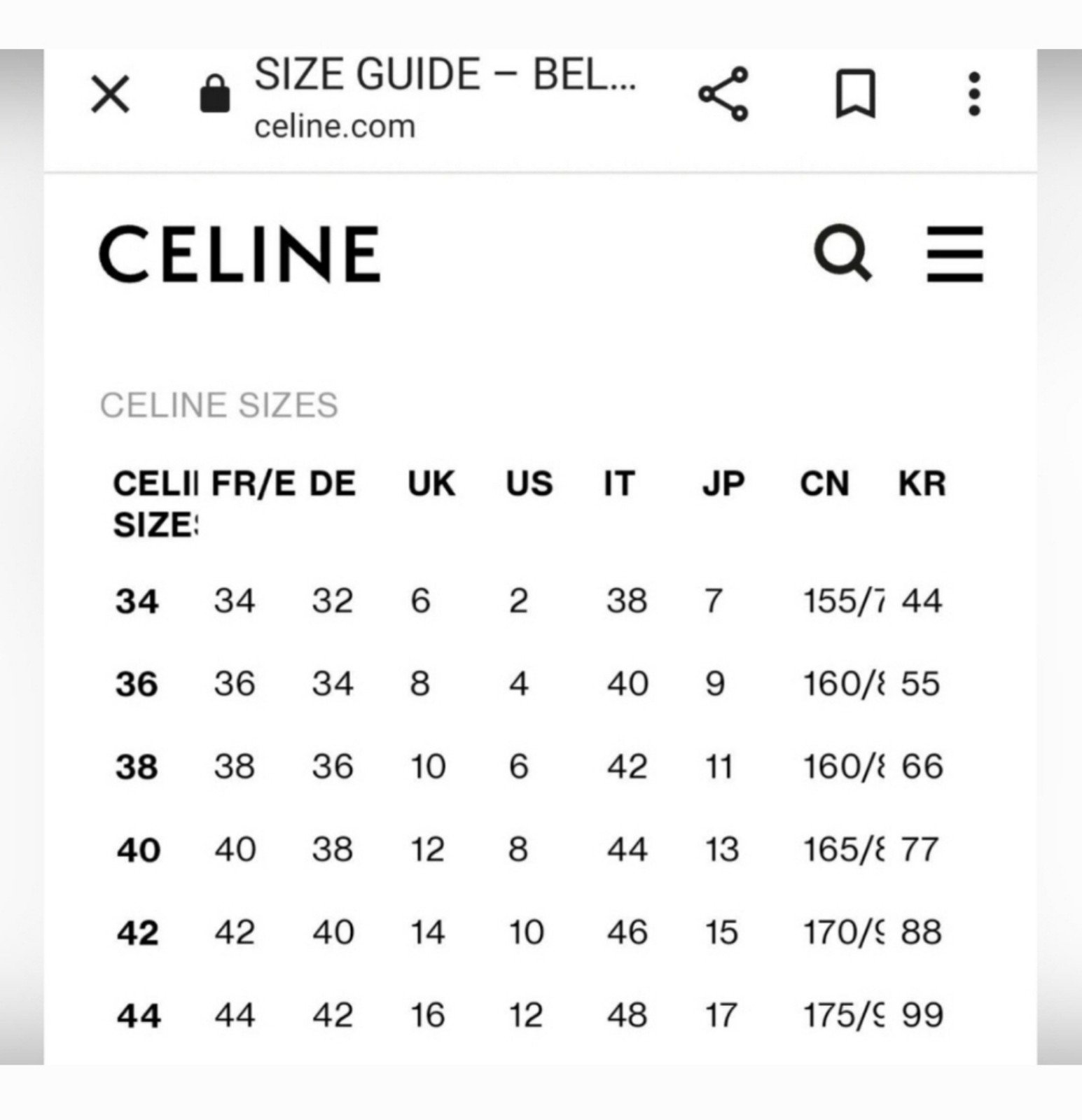Tap the celine.com URL text
1082x1120 pixels.
point(335,127)
